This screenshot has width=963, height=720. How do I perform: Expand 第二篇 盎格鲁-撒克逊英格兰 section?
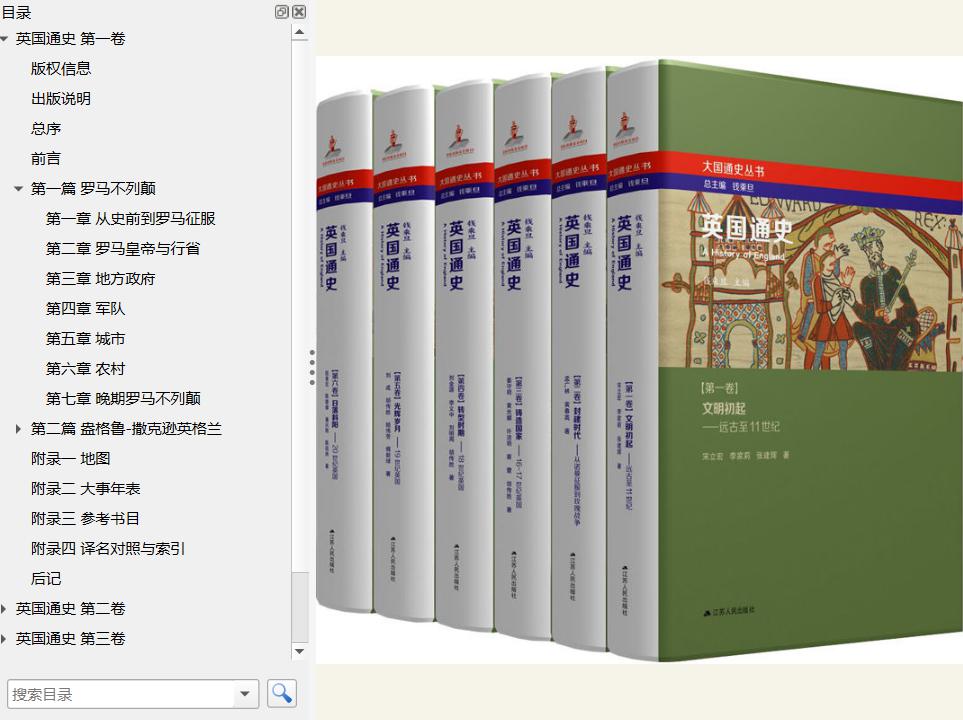coord(18,429)
